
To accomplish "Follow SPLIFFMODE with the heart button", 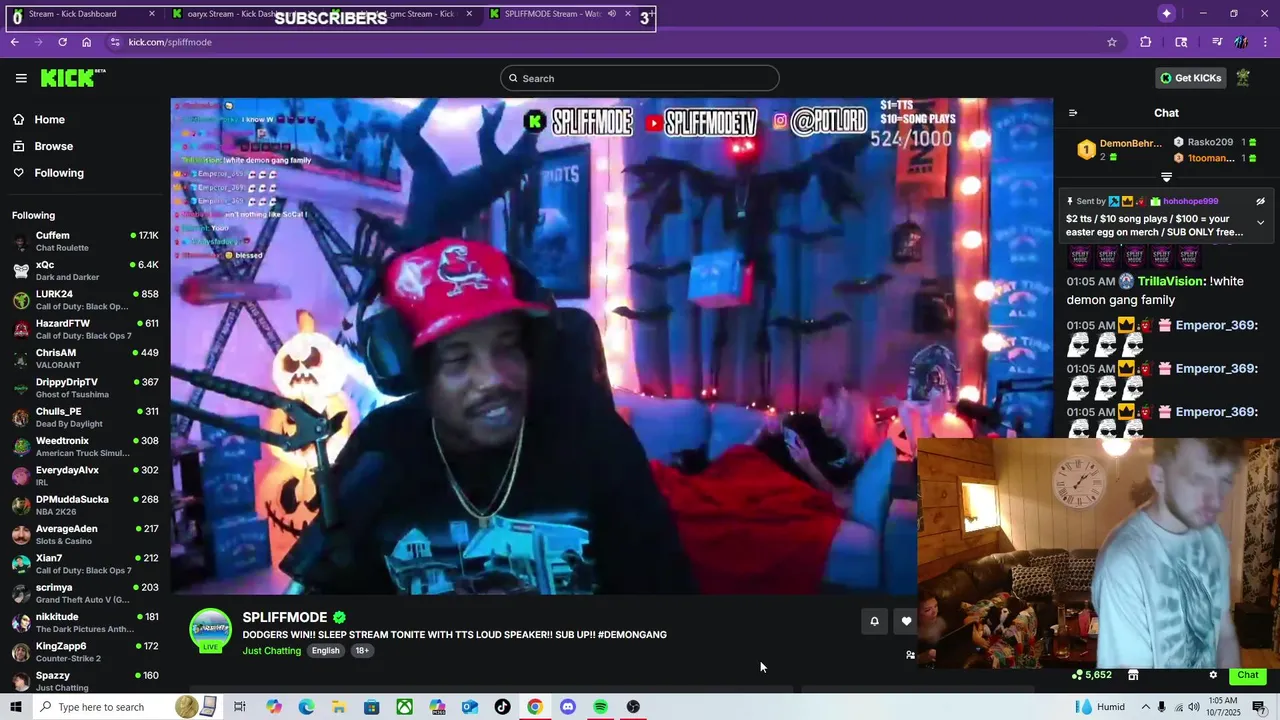I will (906, 621).
